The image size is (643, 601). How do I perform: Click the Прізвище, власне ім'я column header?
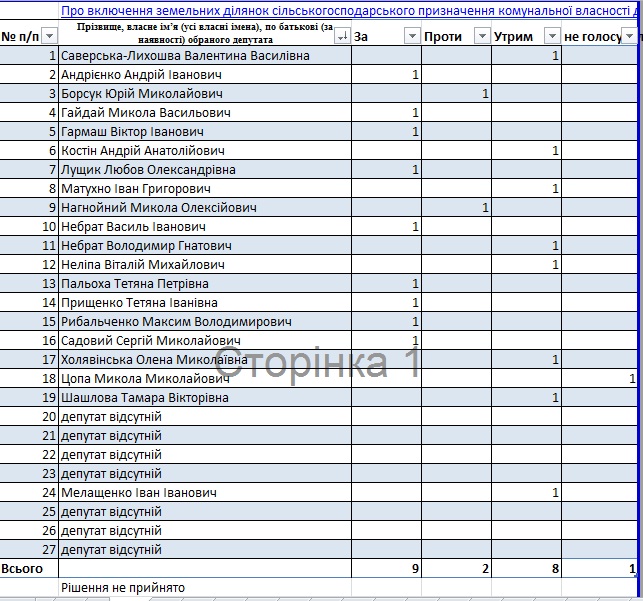click(205, 33)
